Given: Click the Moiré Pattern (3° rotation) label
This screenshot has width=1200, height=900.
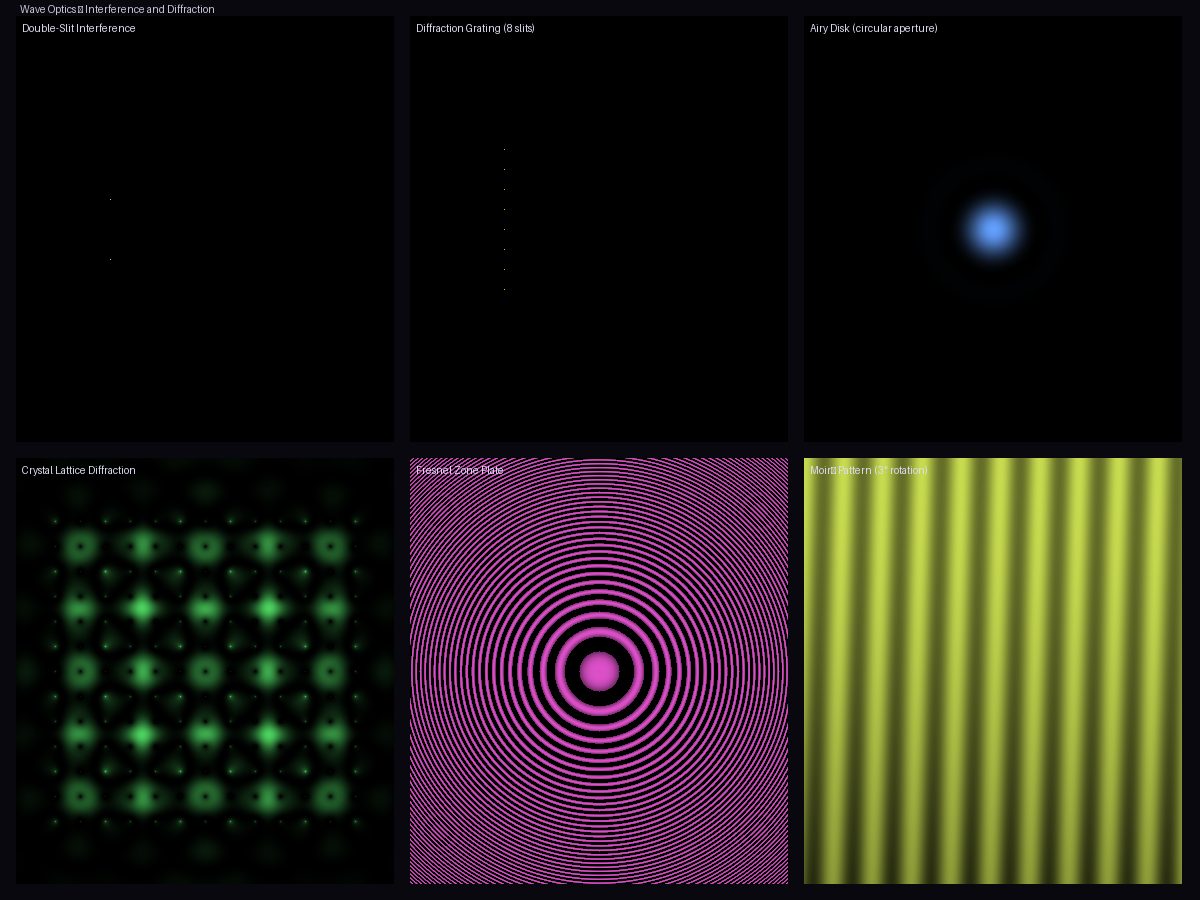Looking at the screenshot, I should (868, 470).
